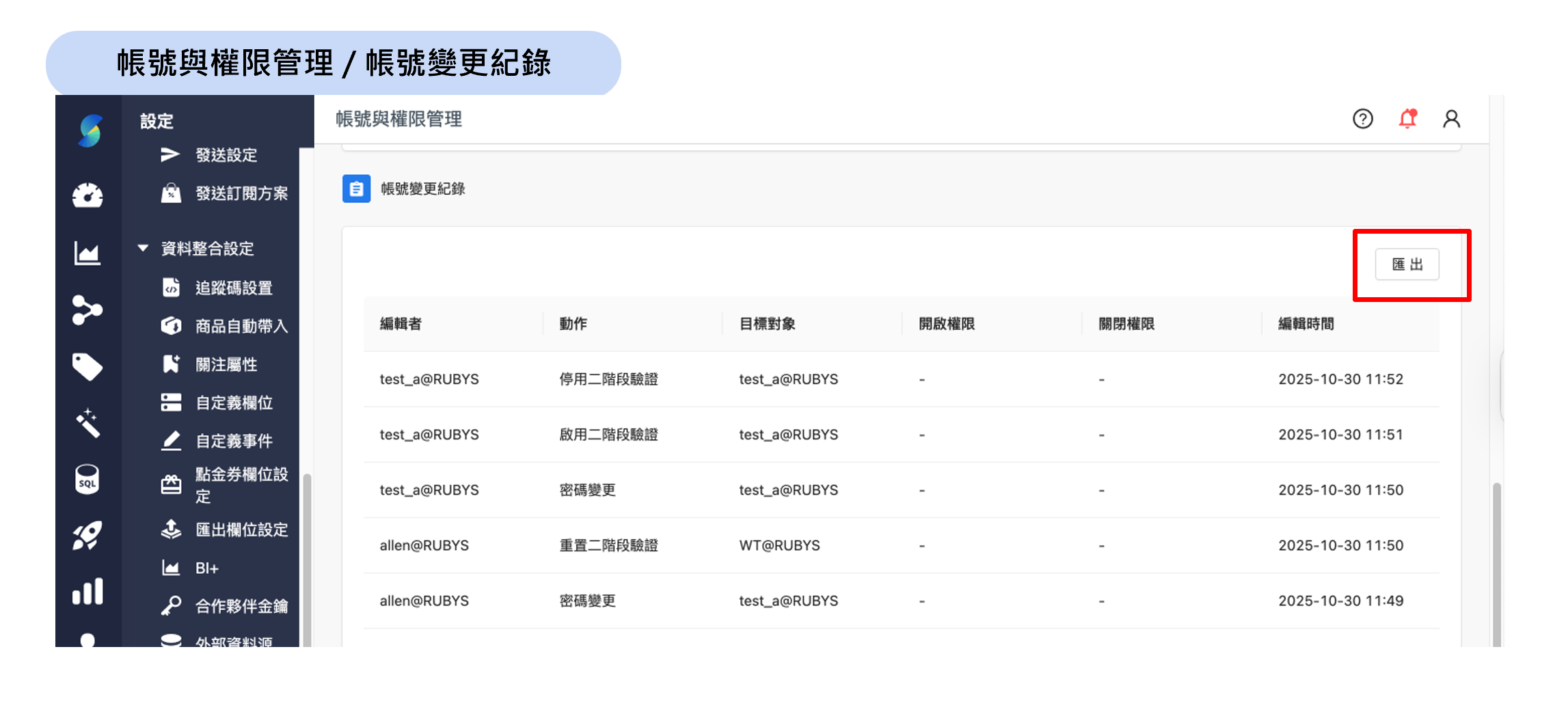Click the speedometer dashboard icon in sidebar
The width and height of the screenshot is (1568, 701).
tap(88, 196)
